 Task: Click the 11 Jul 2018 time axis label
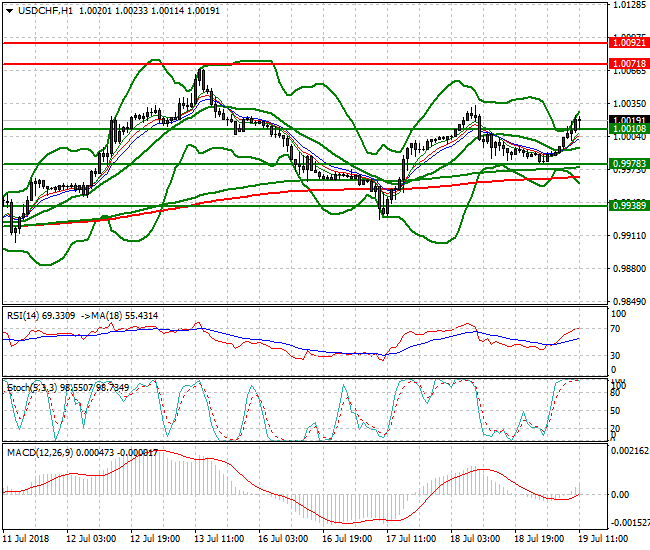26,539
